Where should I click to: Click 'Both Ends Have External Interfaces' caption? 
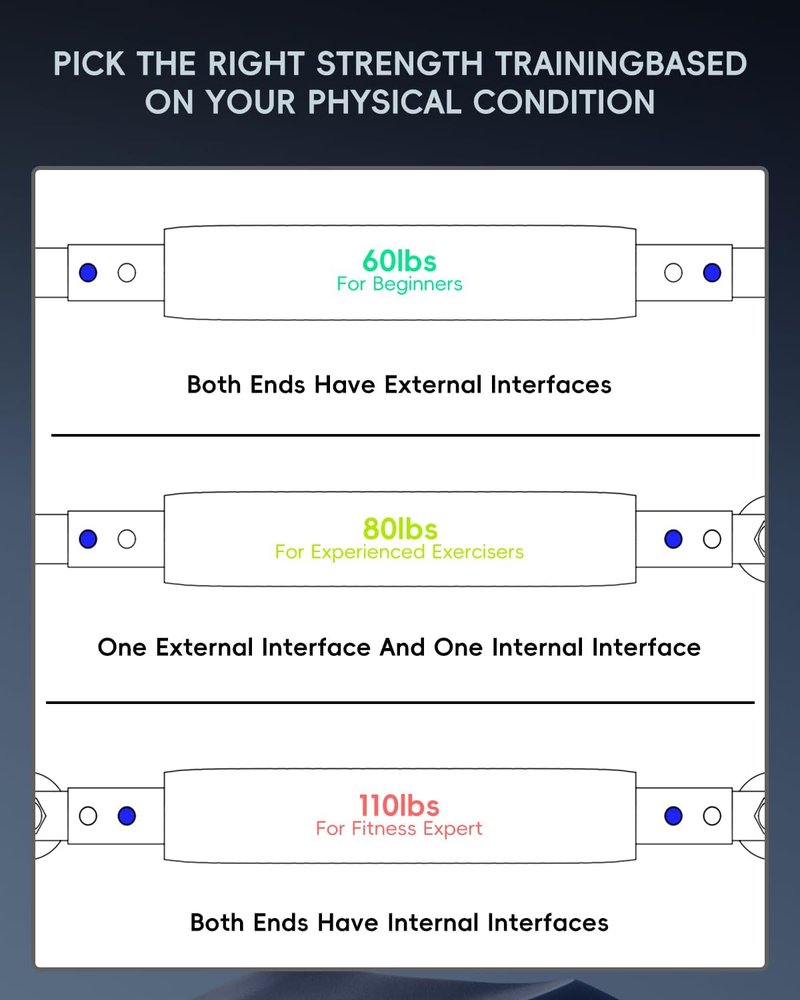[x=399, y=385]
